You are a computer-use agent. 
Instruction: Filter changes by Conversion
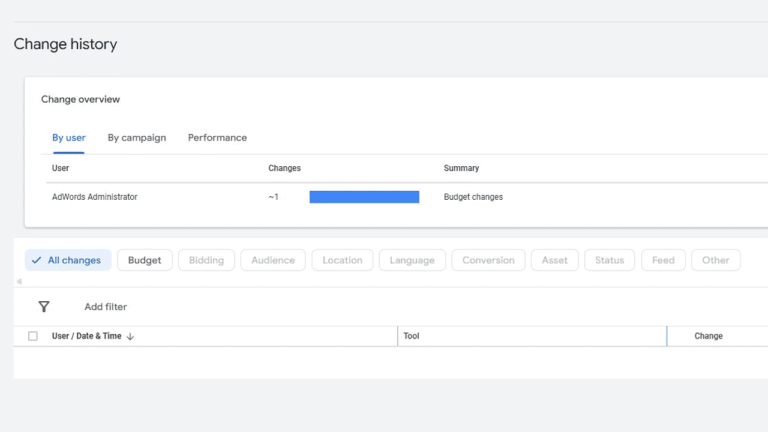(x=488, y=260)
